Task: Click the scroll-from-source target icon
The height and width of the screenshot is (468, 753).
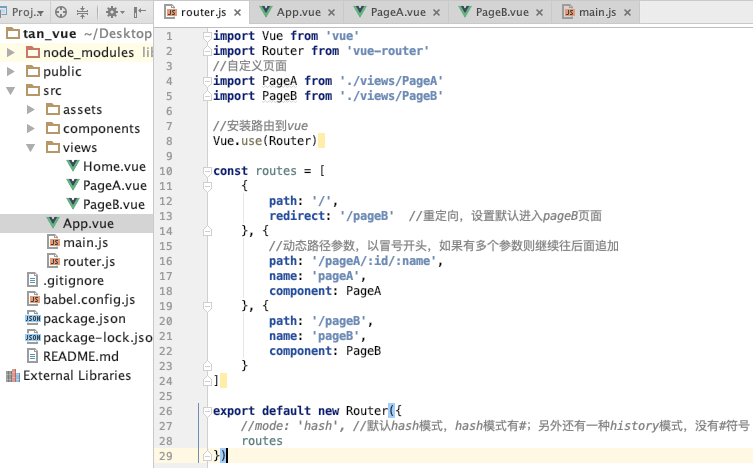Action: (61, 12)
